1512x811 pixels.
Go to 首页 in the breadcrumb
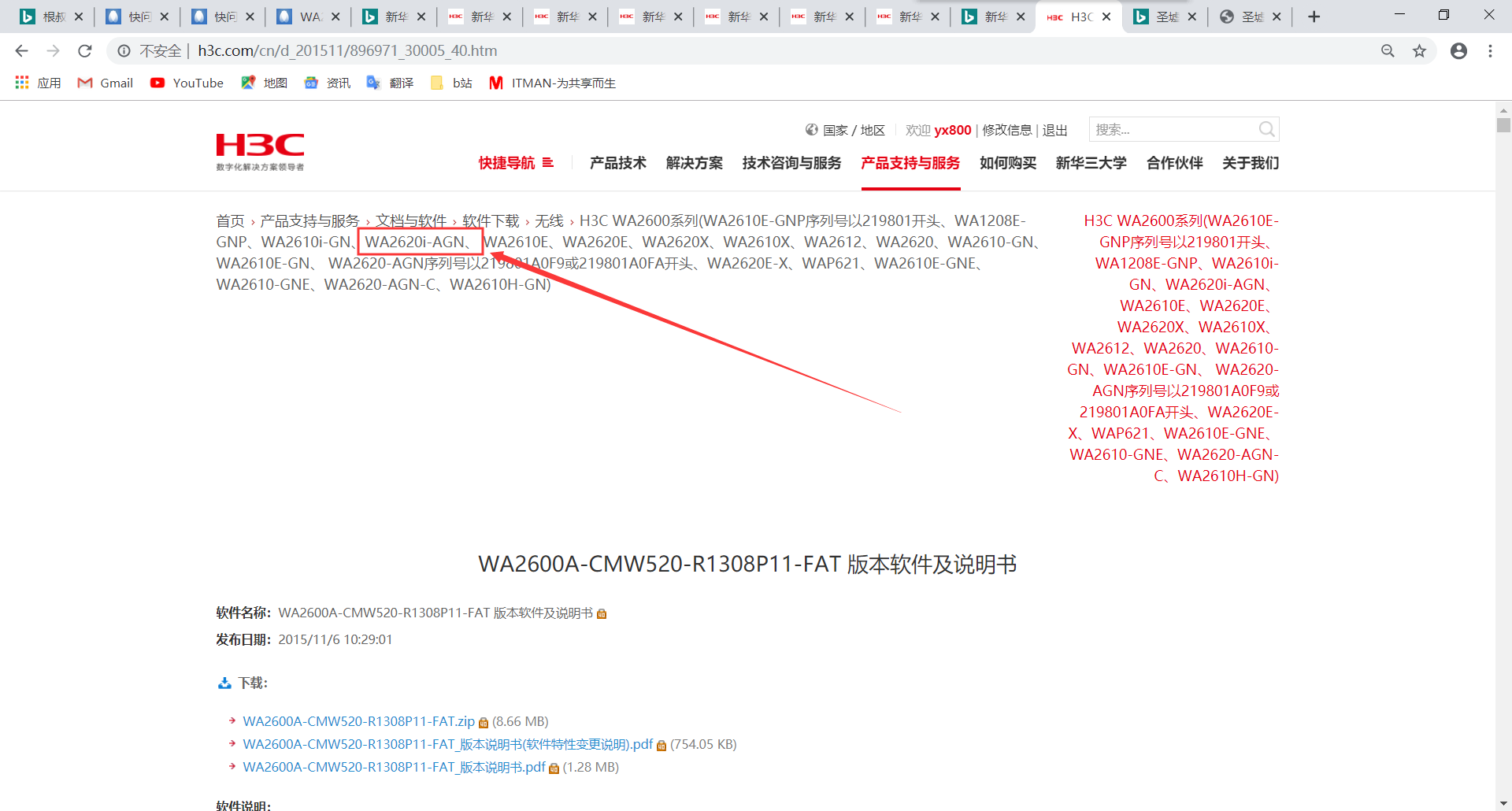coord(231,220)
